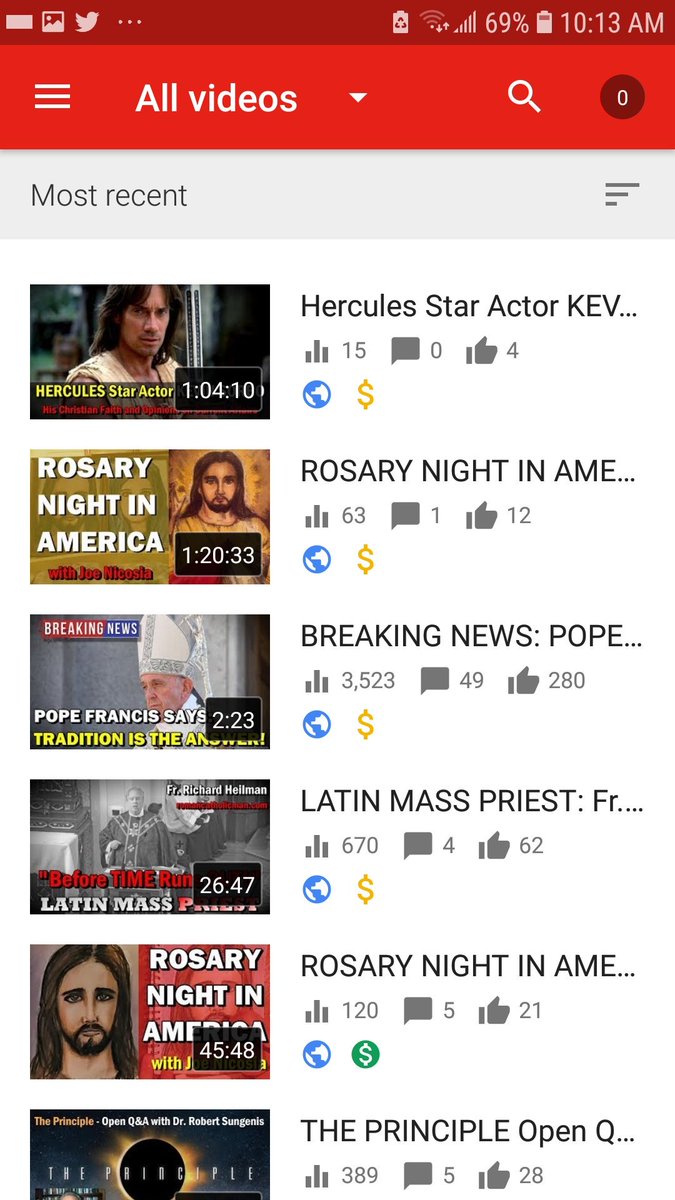Tap the globe icon on the Breaking News video
The width and height of the screenshot is (675, 1200).
click(317, 724)
